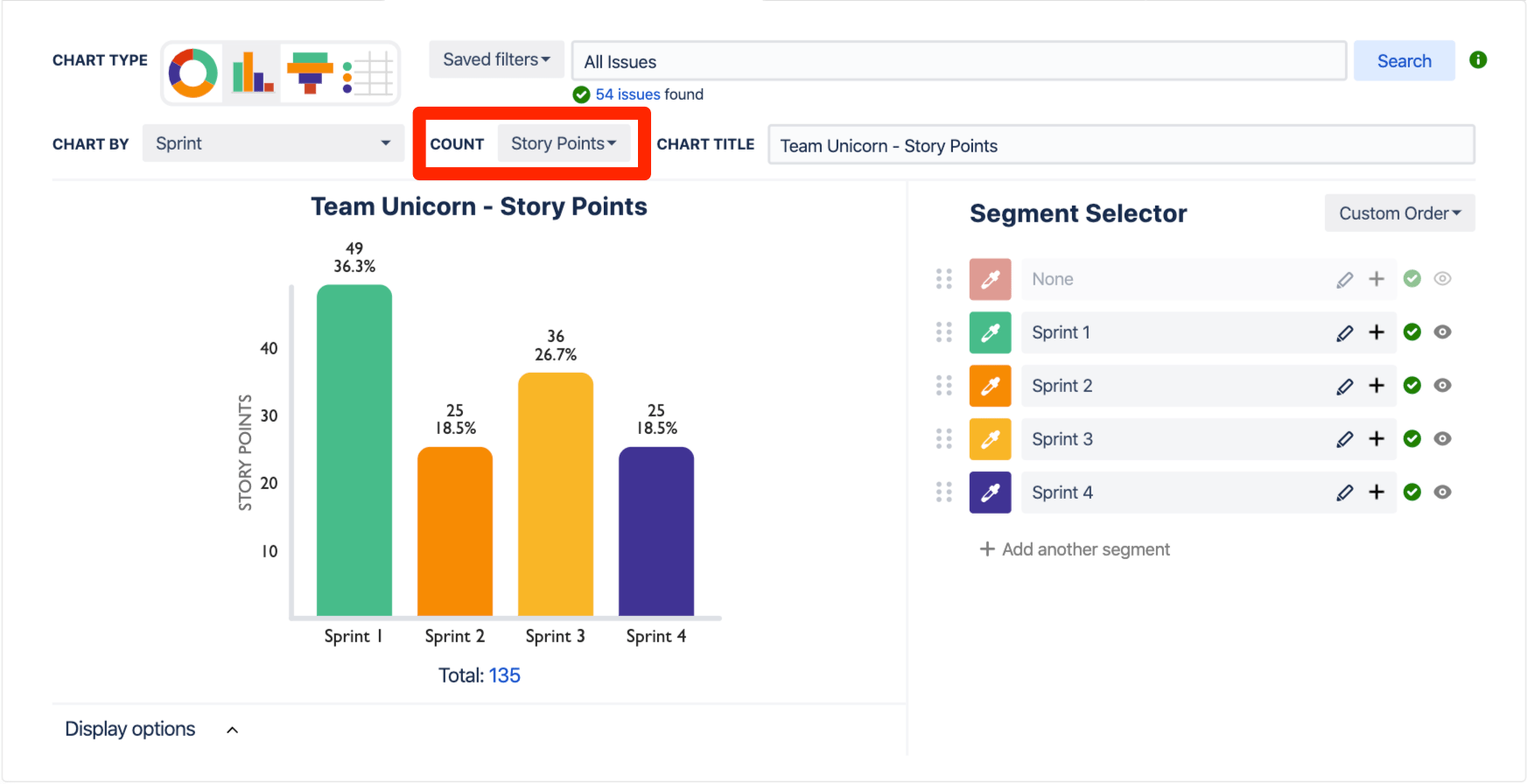The image size is (1528, 784).
Task: Click the green info icon
Action: pyautogui.click(x=1478, y=60)
